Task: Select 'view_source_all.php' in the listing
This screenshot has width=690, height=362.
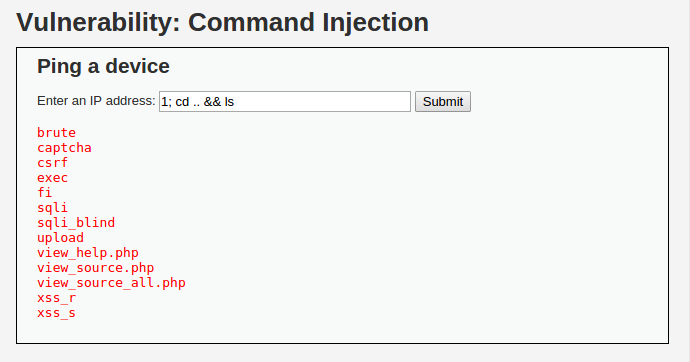Action: click(111, 282)
